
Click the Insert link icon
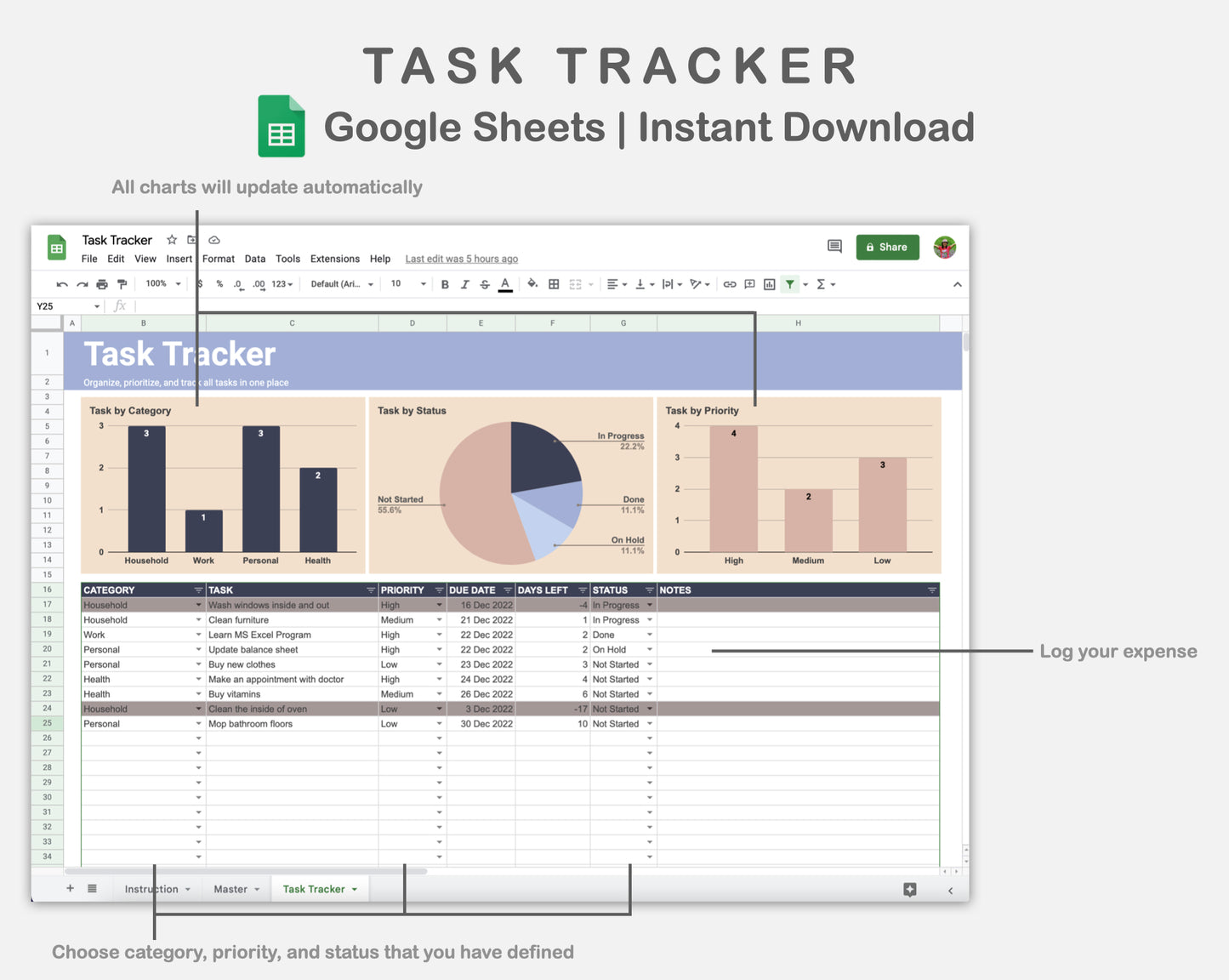727,284
